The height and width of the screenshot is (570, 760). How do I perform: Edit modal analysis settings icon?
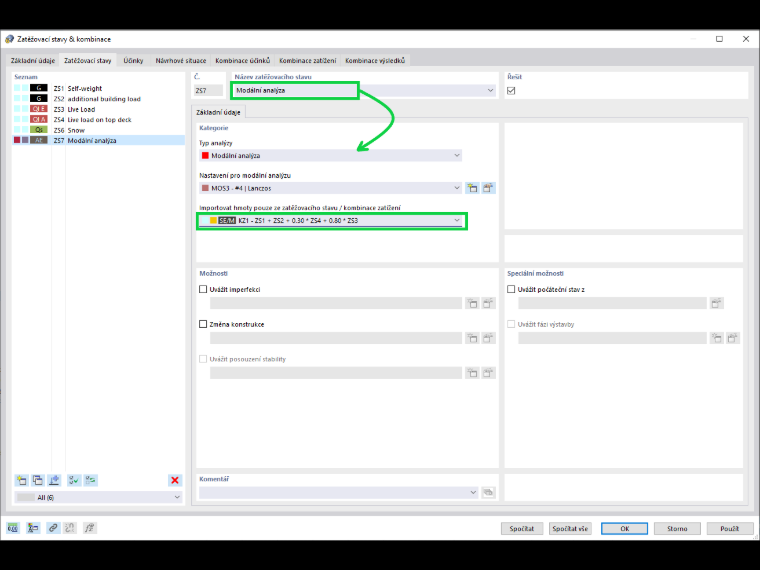[x=488, y=188]
